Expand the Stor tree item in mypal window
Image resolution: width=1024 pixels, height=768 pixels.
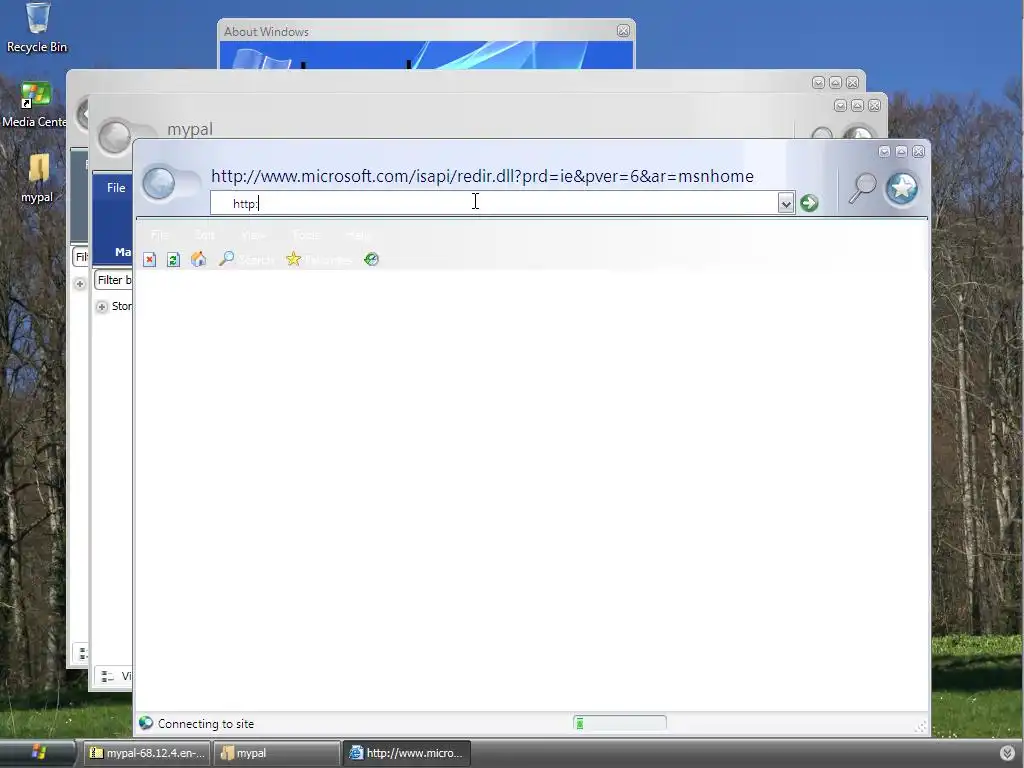[102, 307]
